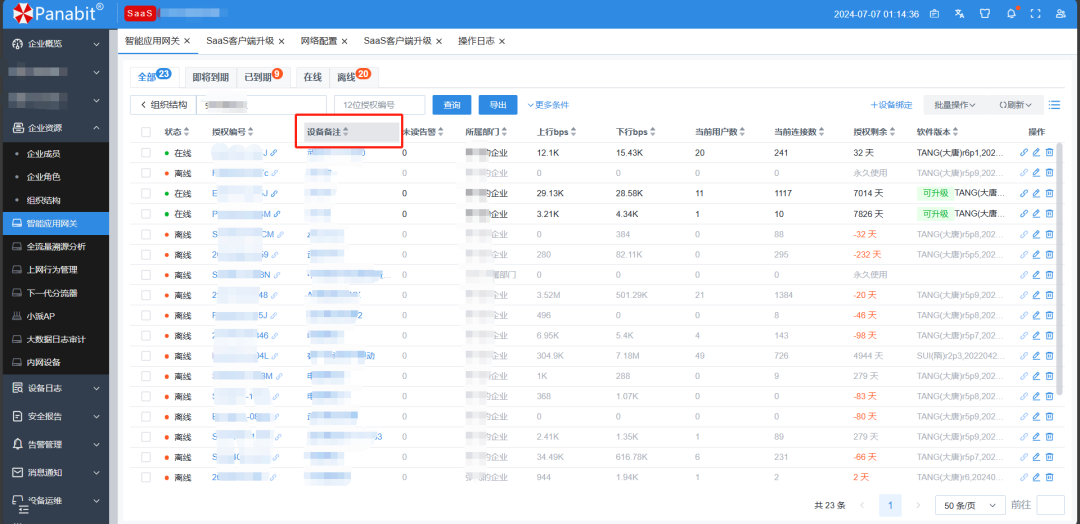Sort by 上行bps column arrows
The width and height of the screenshot is (1080, 524).
pyautogui.click(x=573, y=132)
